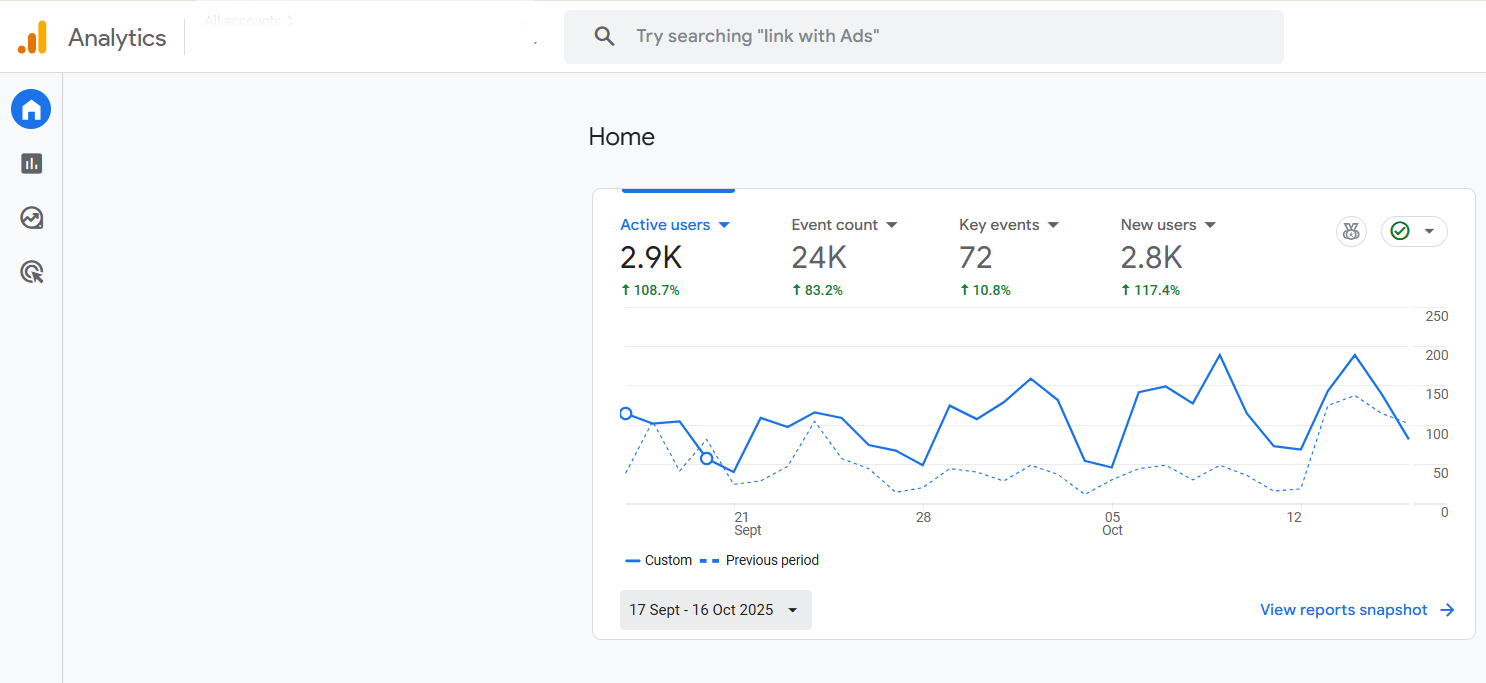Click the 05 Oct axis label
The height and width of the screenshot is (683, 1486).
1112,524
